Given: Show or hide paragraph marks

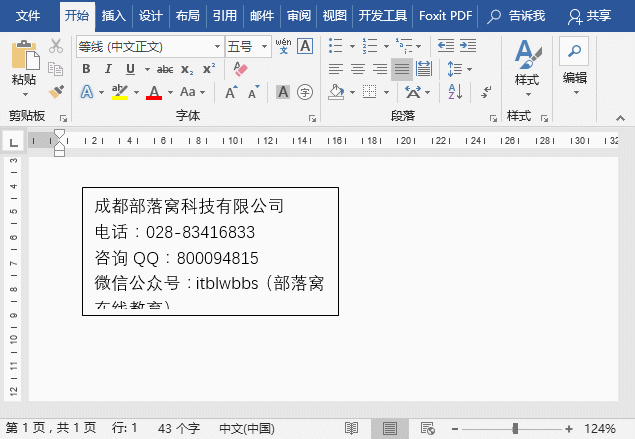Looking at the screenshot, I should coord(486,92).
